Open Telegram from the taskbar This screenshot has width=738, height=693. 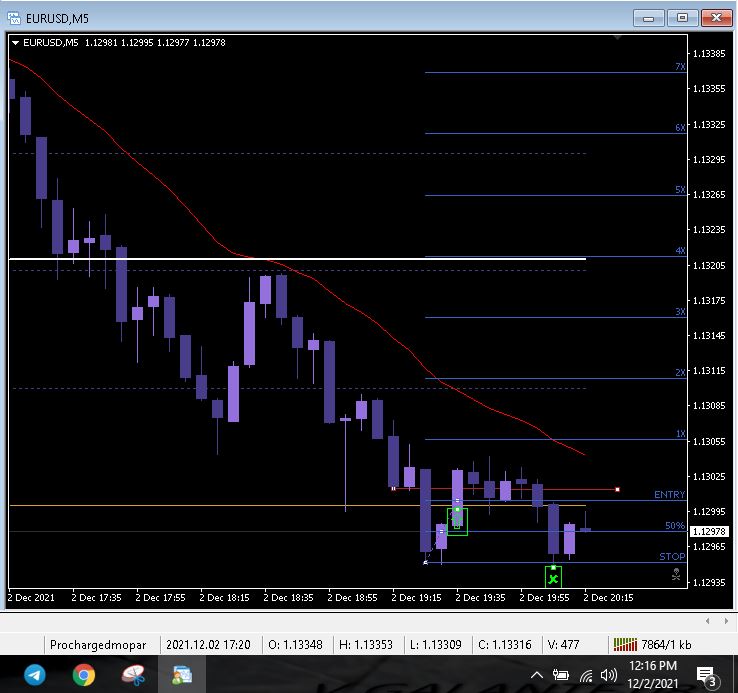(35, 675)
